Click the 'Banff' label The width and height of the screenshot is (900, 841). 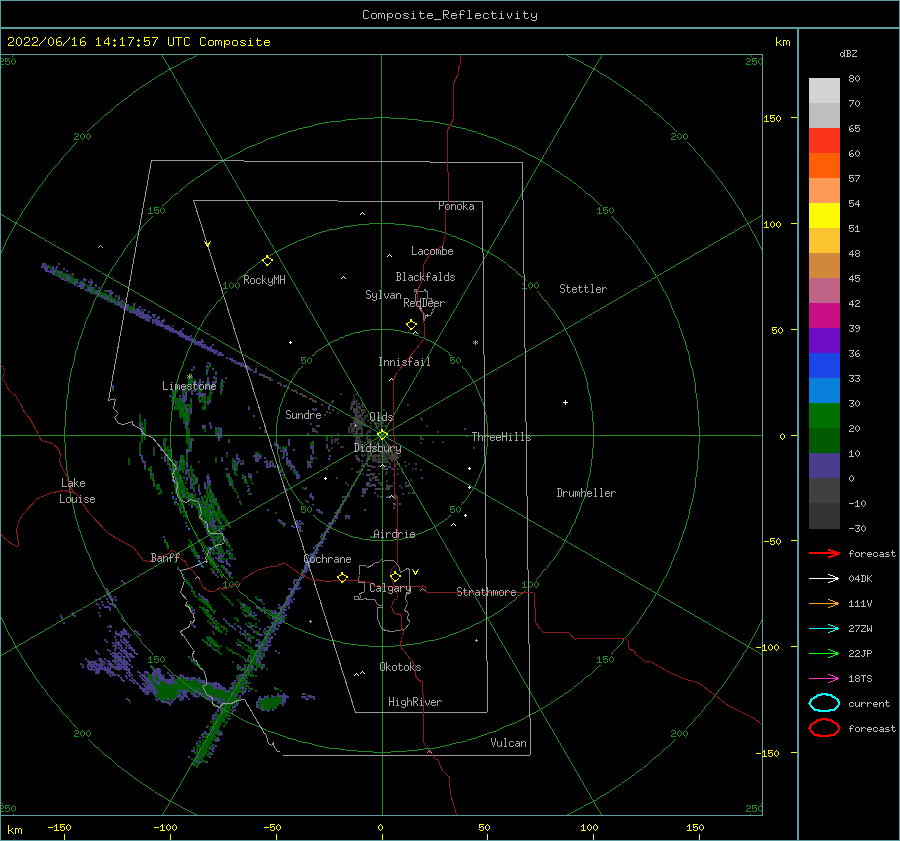[x=165, y=557]
